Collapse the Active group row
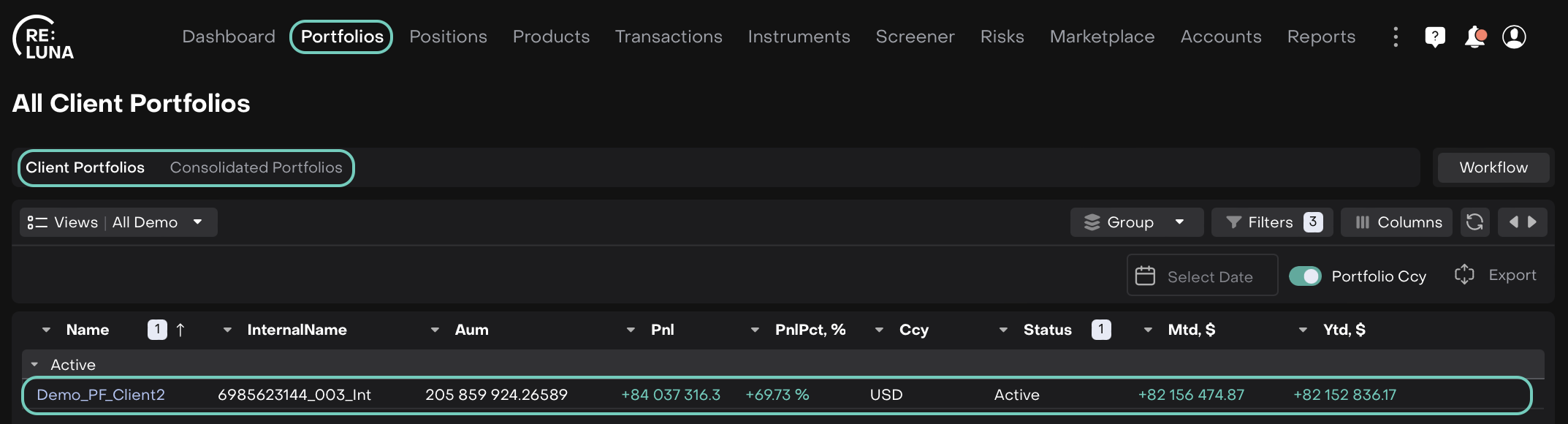The image size is (1568, 424). click(x=34, y=364)
